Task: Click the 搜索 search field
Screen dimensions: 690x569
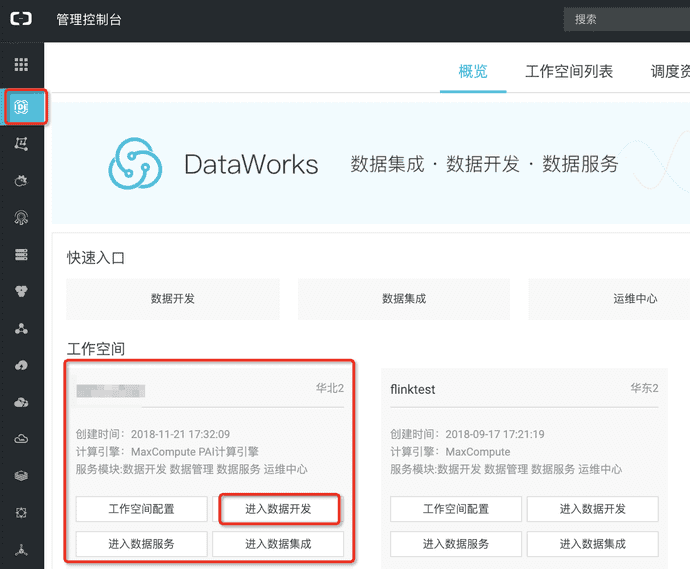Action: (627, 19)
